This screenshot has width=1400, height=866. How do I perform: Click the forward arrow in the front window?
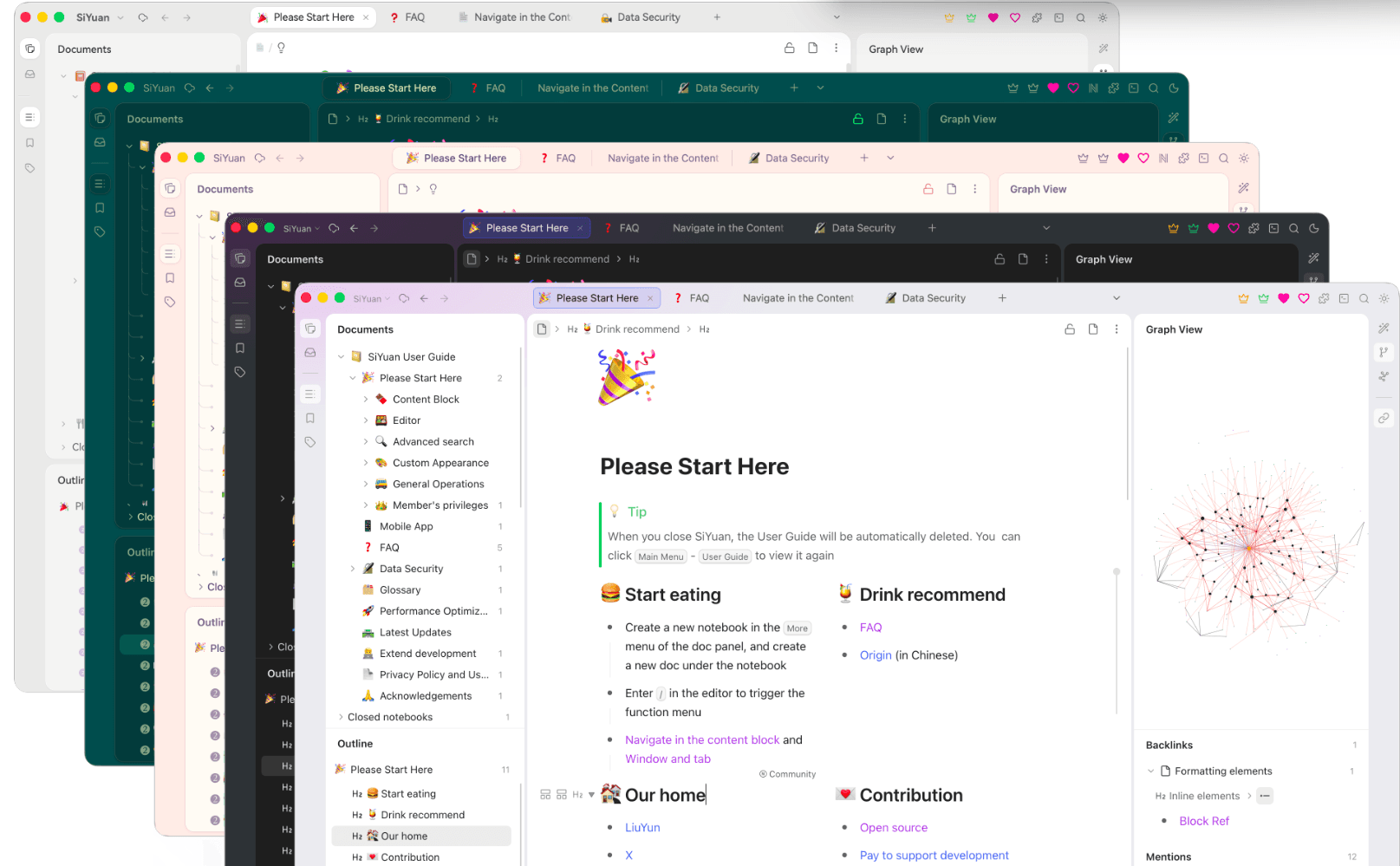444,298
